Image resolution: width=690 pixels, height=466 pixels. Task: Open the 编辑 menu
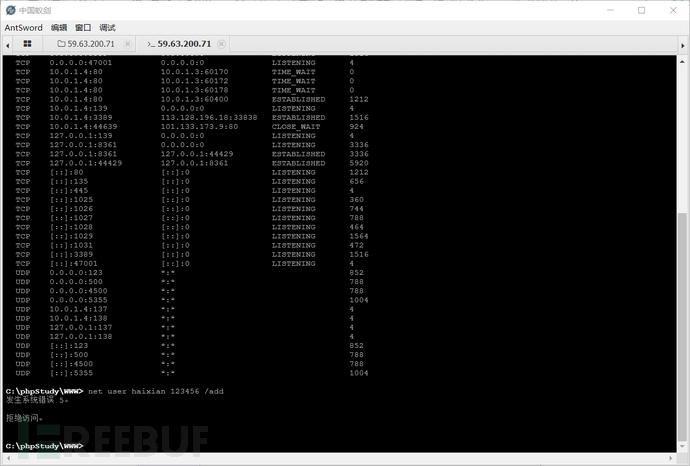[x=59, y=28]
